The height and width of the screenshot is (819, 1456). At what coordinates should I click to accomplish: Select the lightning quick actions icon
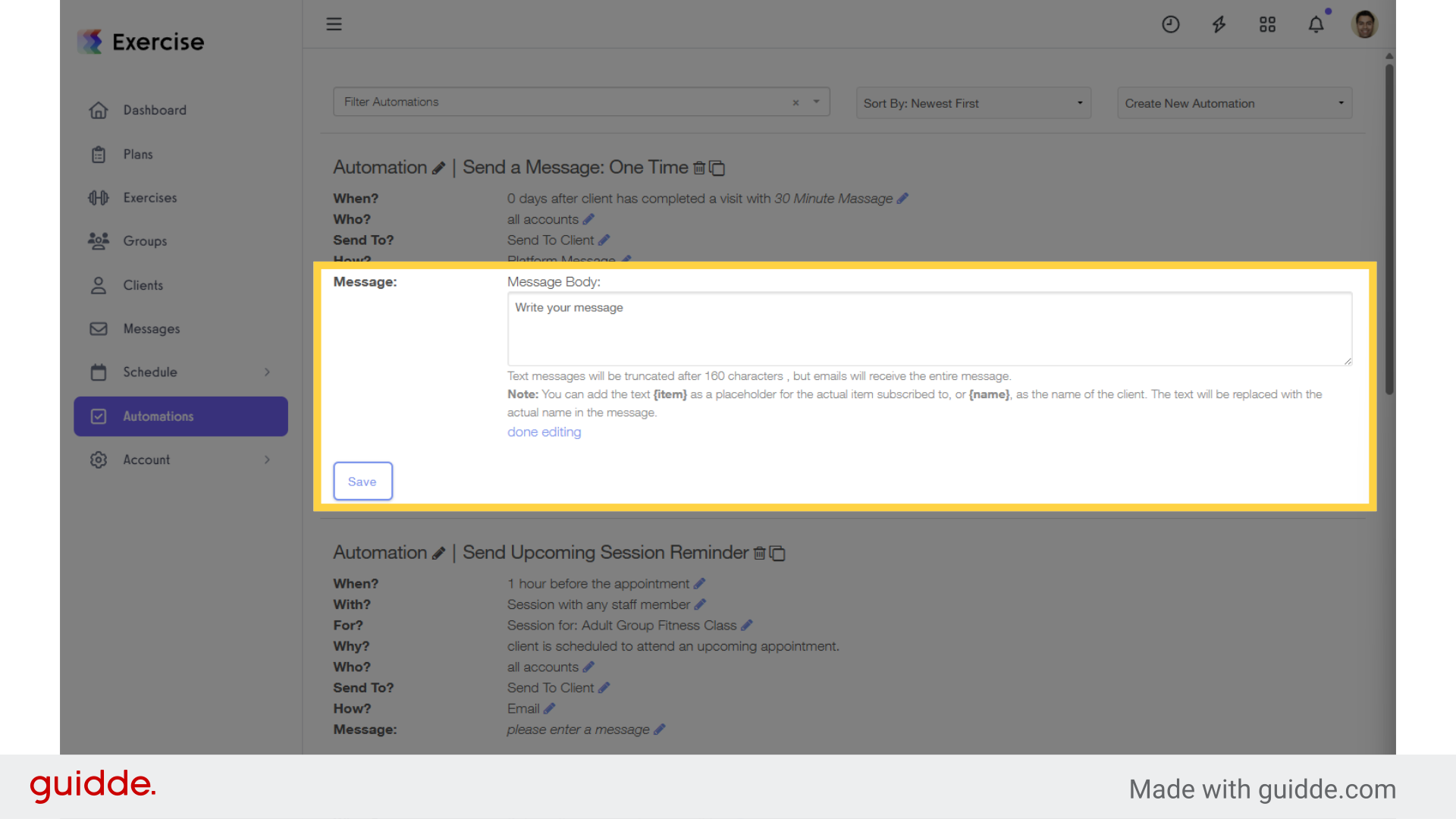(1219, 24)
